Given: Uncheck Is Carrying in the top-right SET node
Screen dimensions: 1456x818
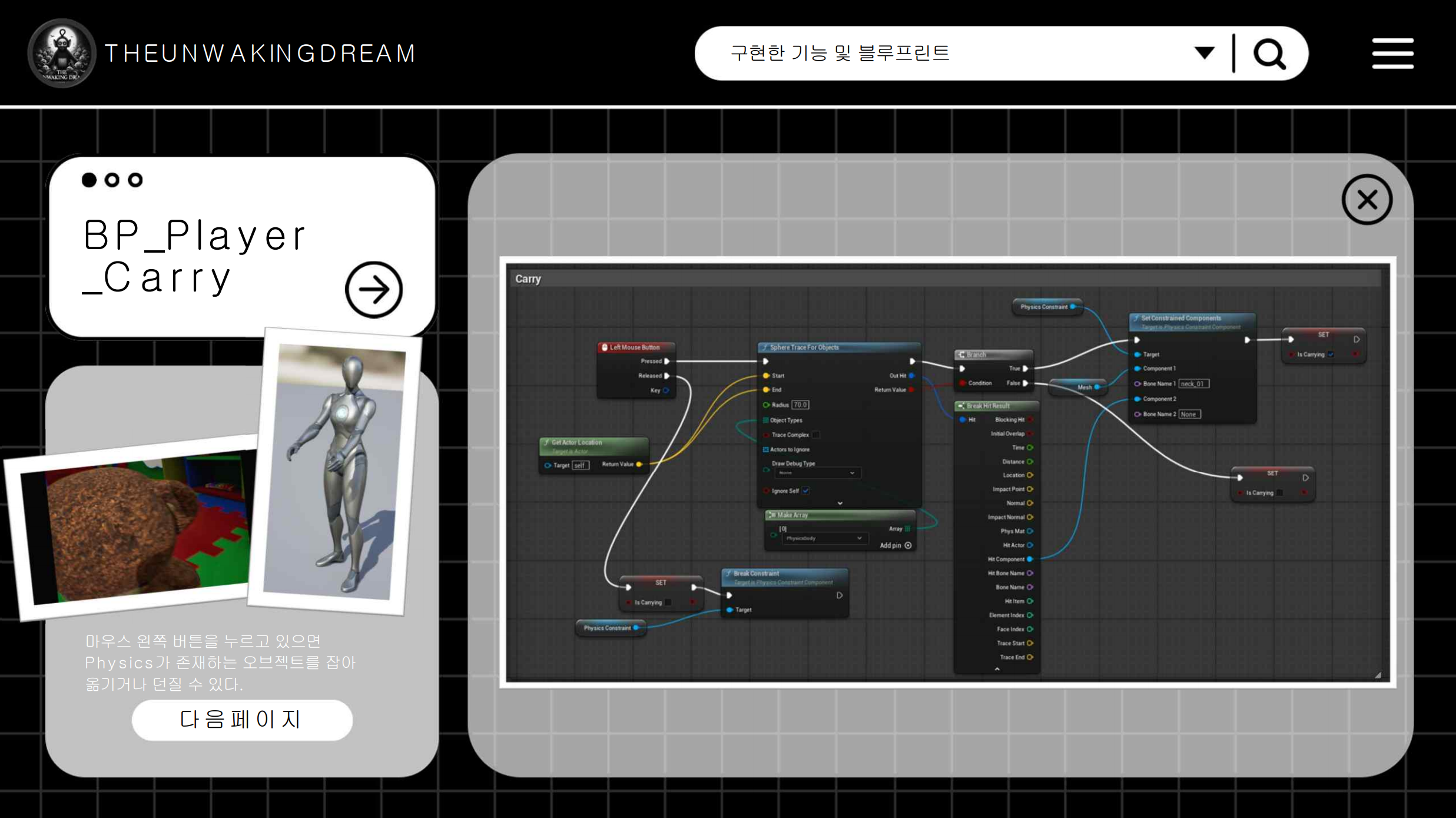Looking at the screenshot, I should pyautogui.click(x=1331, y=355).
